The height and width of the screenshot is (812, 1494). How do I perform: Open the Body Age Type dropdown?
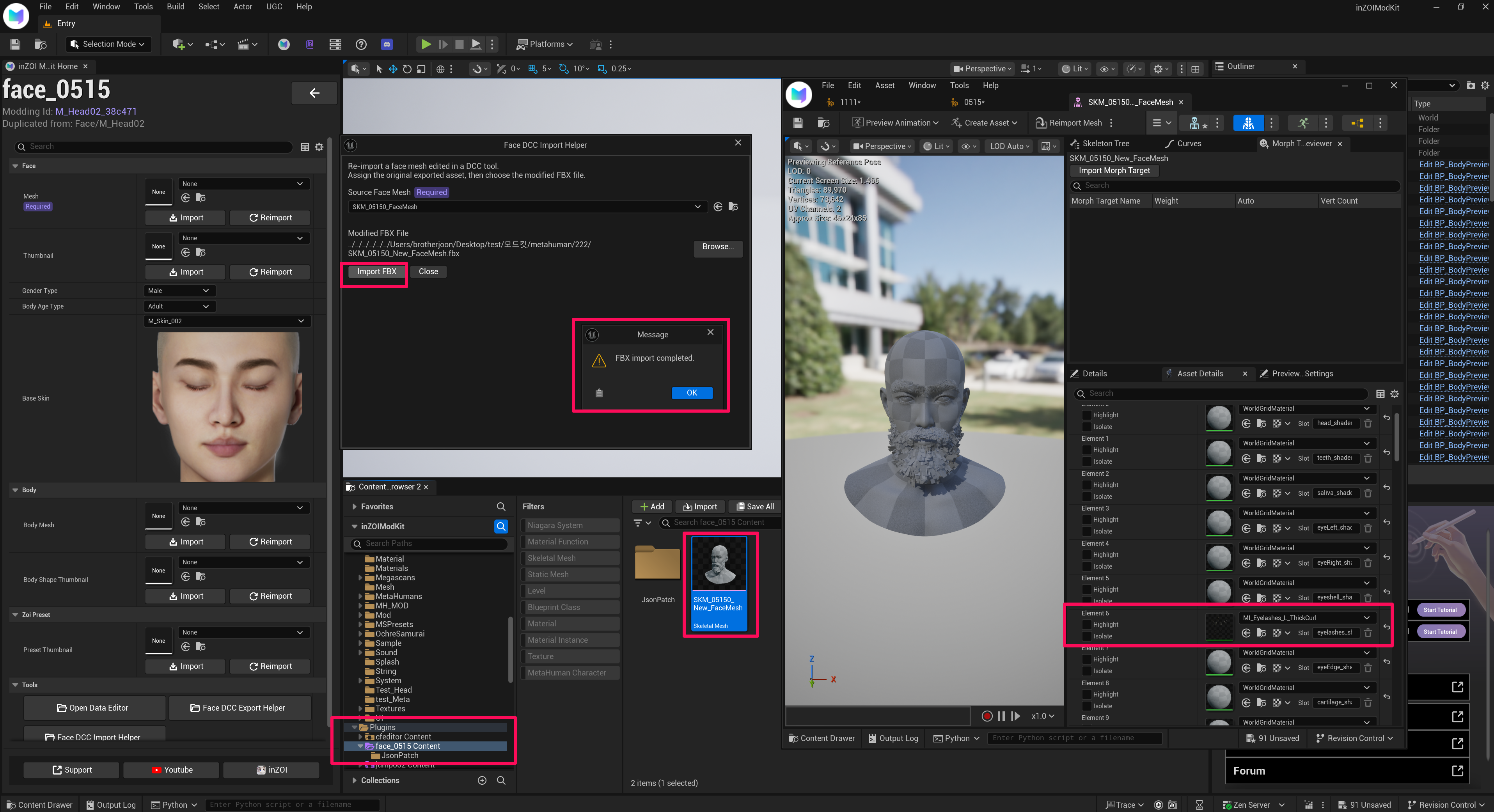click(179, 306)
